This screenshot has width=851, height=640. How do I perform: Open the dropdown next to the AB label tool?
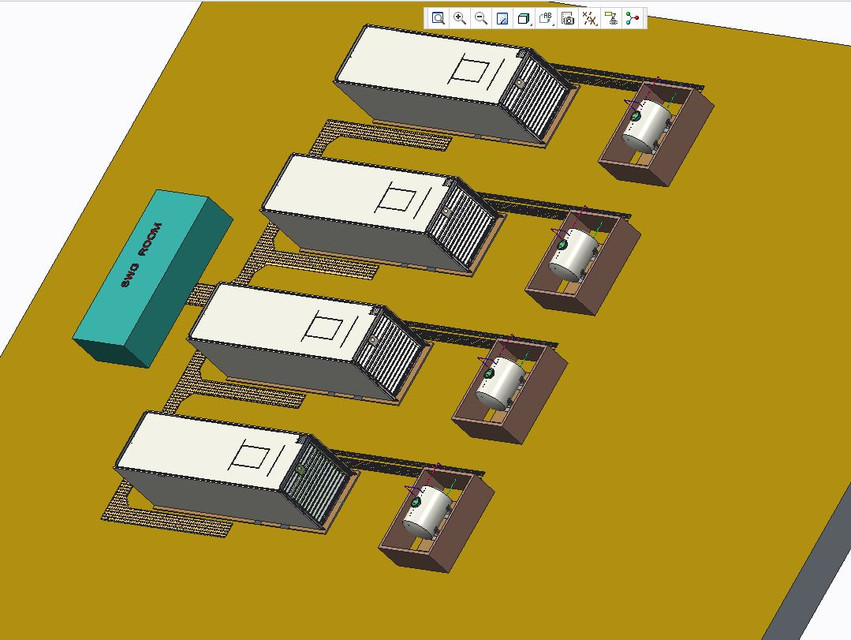(x=553, y=24)
